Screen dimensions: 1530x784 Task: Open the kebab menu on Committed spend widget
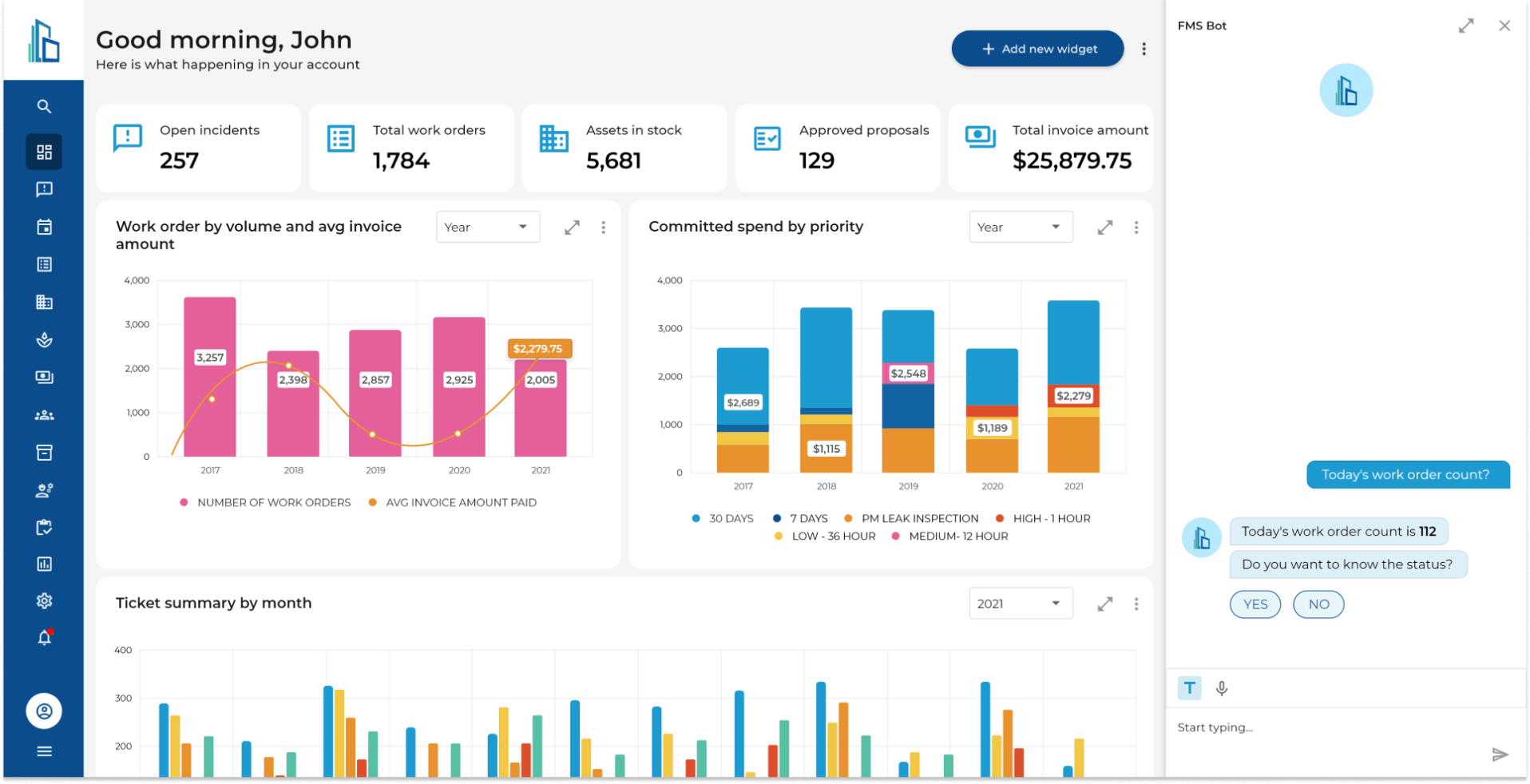(x=1136, y=228)
